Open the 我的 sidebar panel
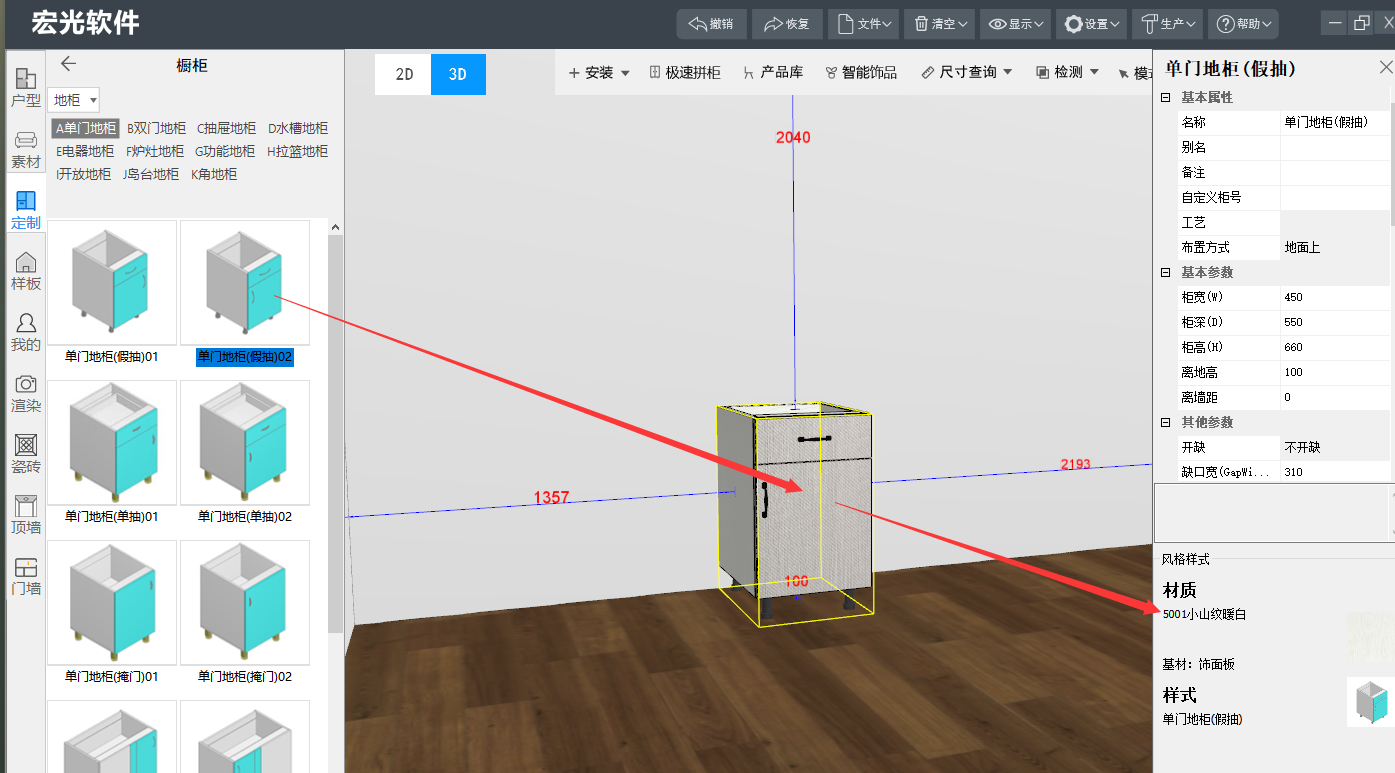This screenshot has height=773, width=1395. 26,332
